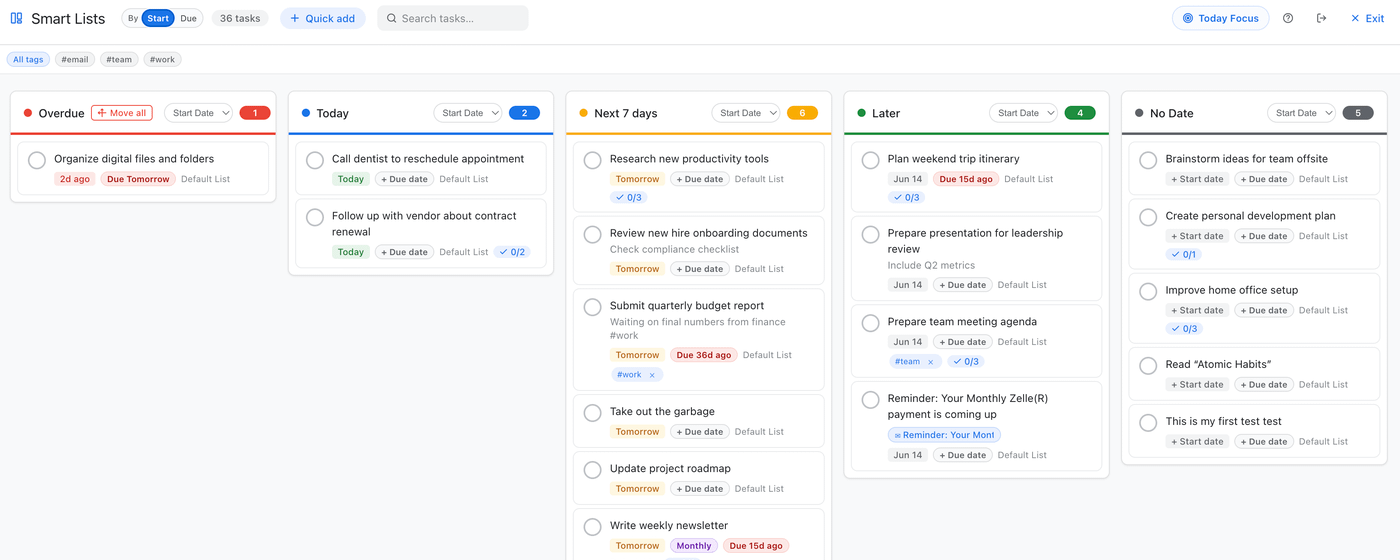Filter by the #team tag chip
Image resolution: width=1400 pixels, height=560 pixels.
(119, 59)
